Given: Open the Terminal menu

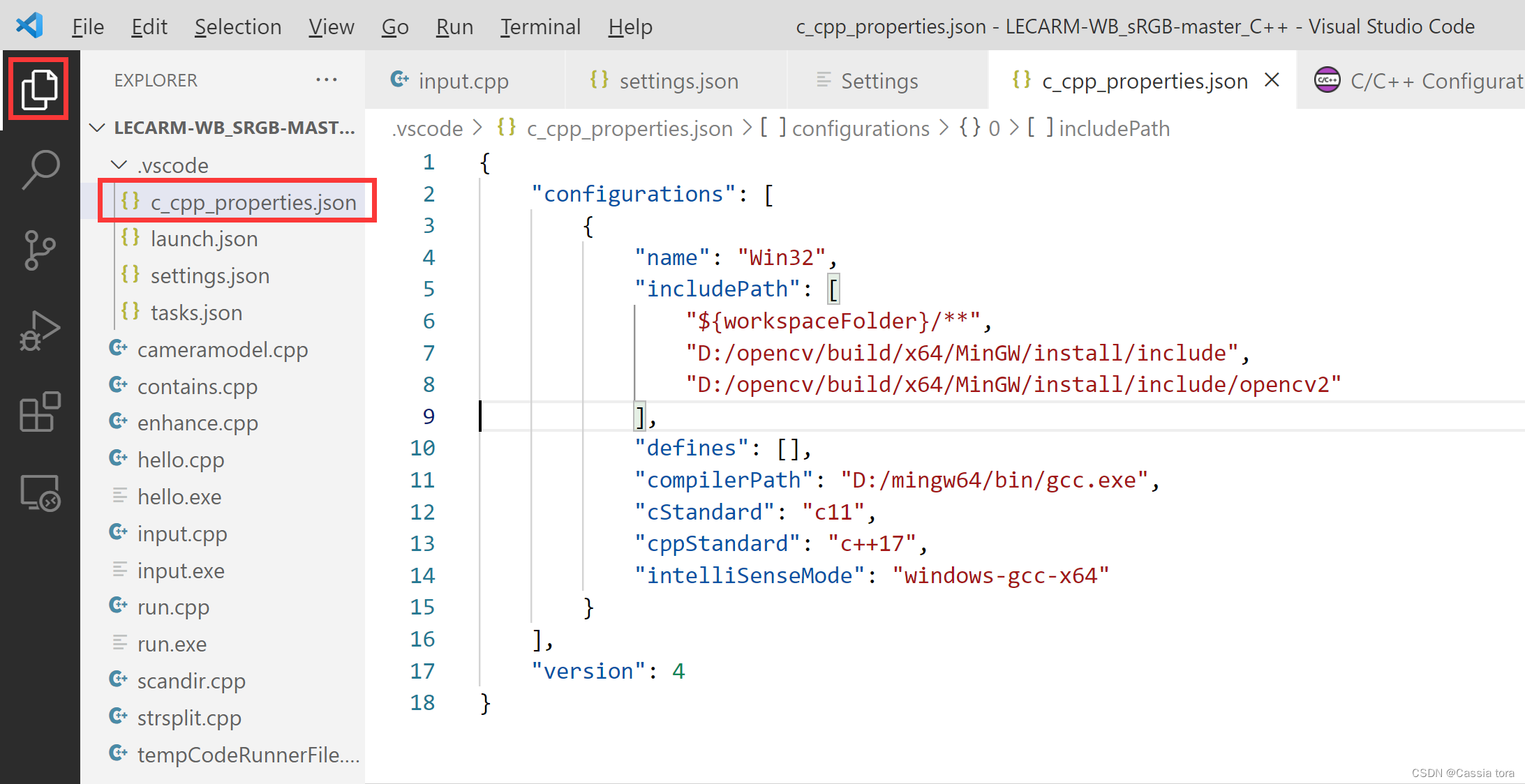Looking at the screenshot, I should point(540,26).
